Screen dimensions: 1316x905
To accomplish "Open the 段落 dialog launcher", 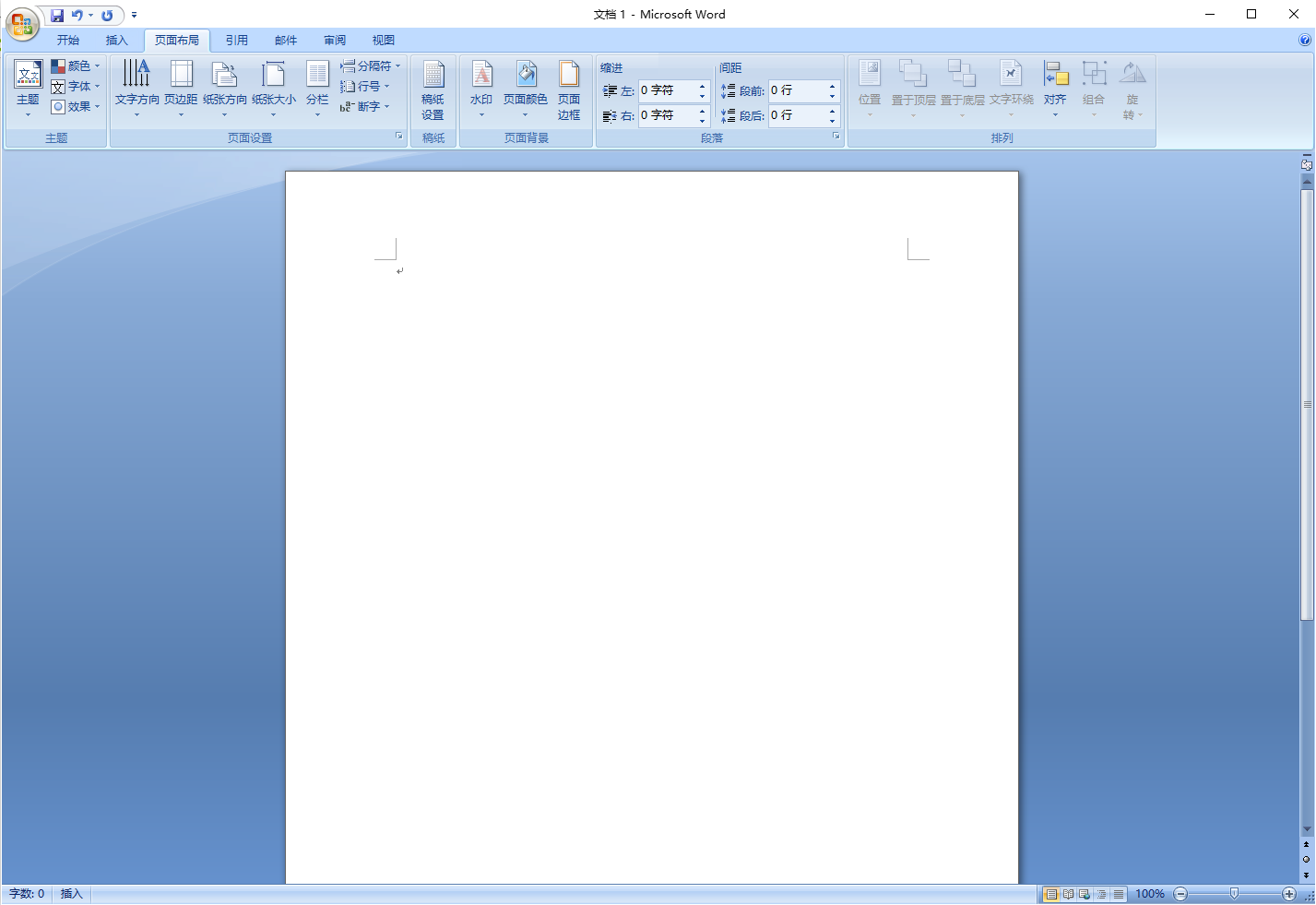I will 836,136.
